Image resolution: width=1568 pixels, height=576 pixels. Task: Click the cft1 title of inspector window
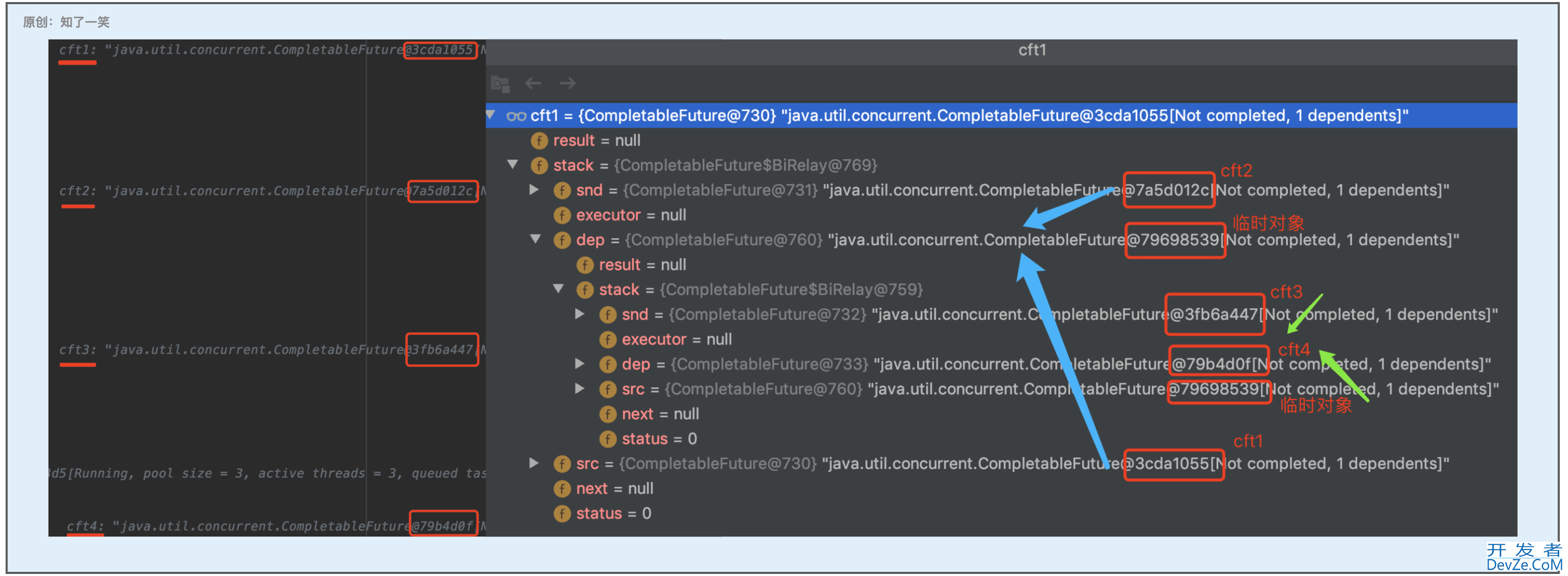coord(1032,50)
